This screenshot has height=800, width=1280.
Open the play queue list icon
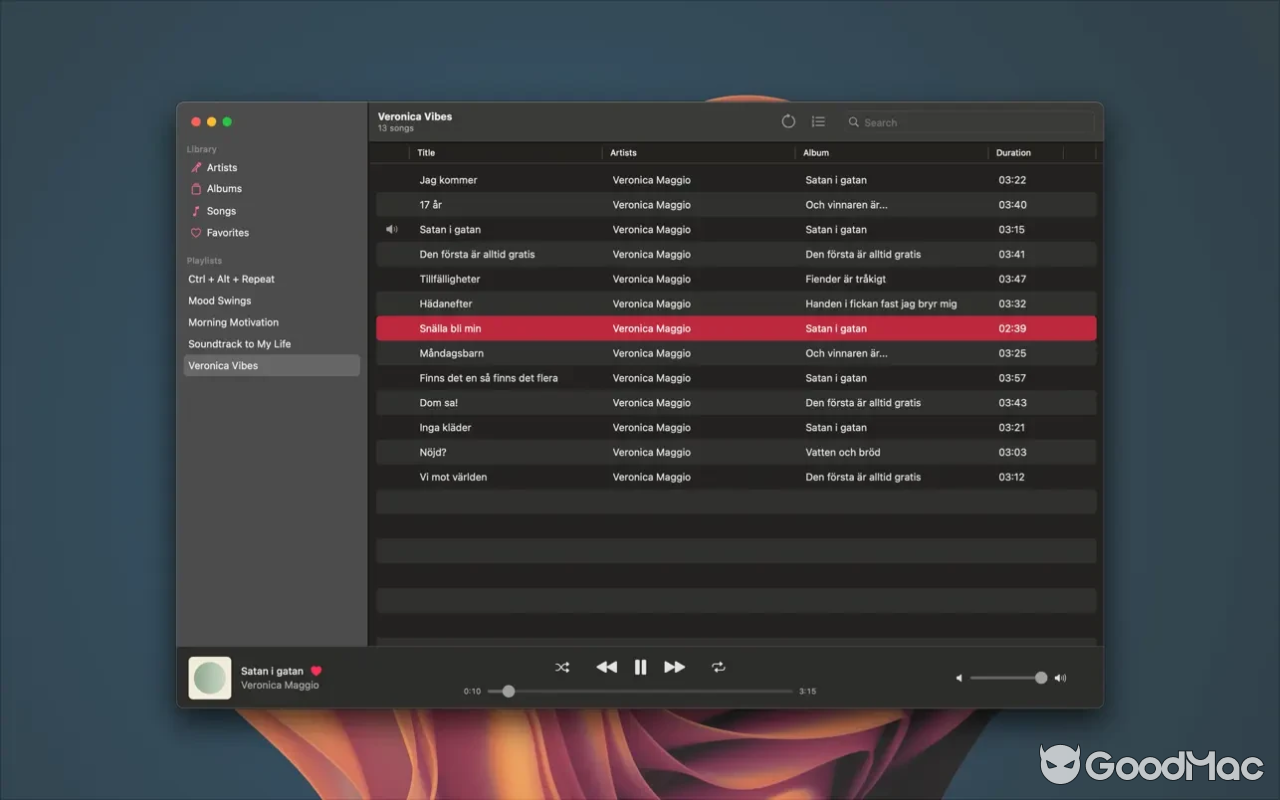[x=818, y=121]
